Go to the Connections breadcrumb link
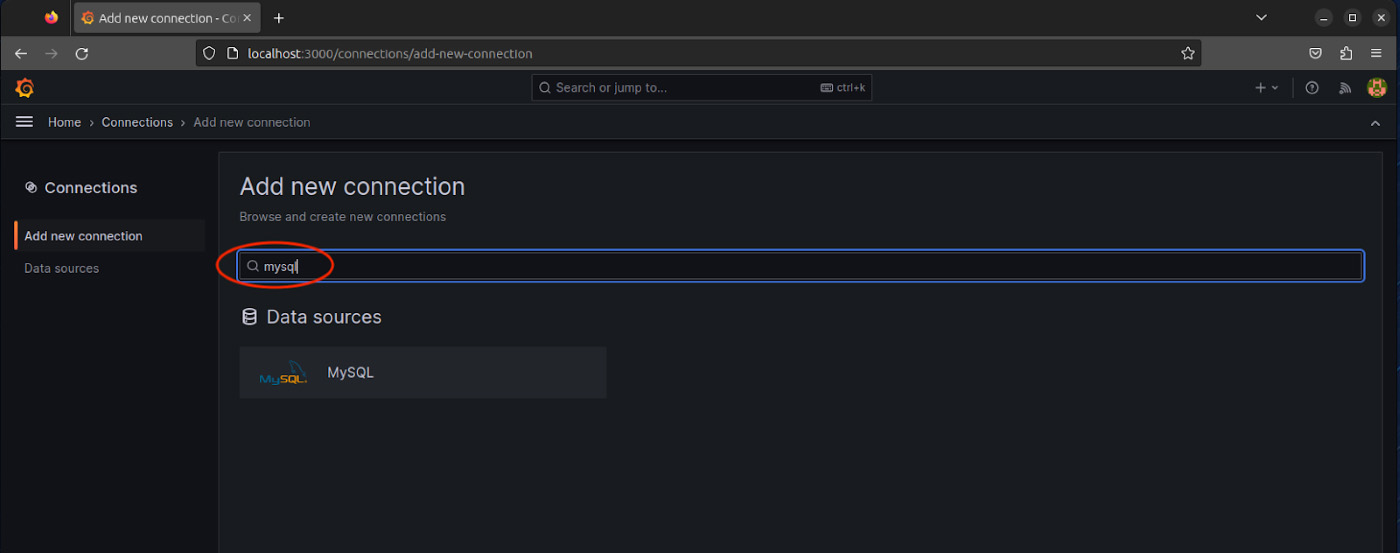1400x553 pixels. [137, 122]
